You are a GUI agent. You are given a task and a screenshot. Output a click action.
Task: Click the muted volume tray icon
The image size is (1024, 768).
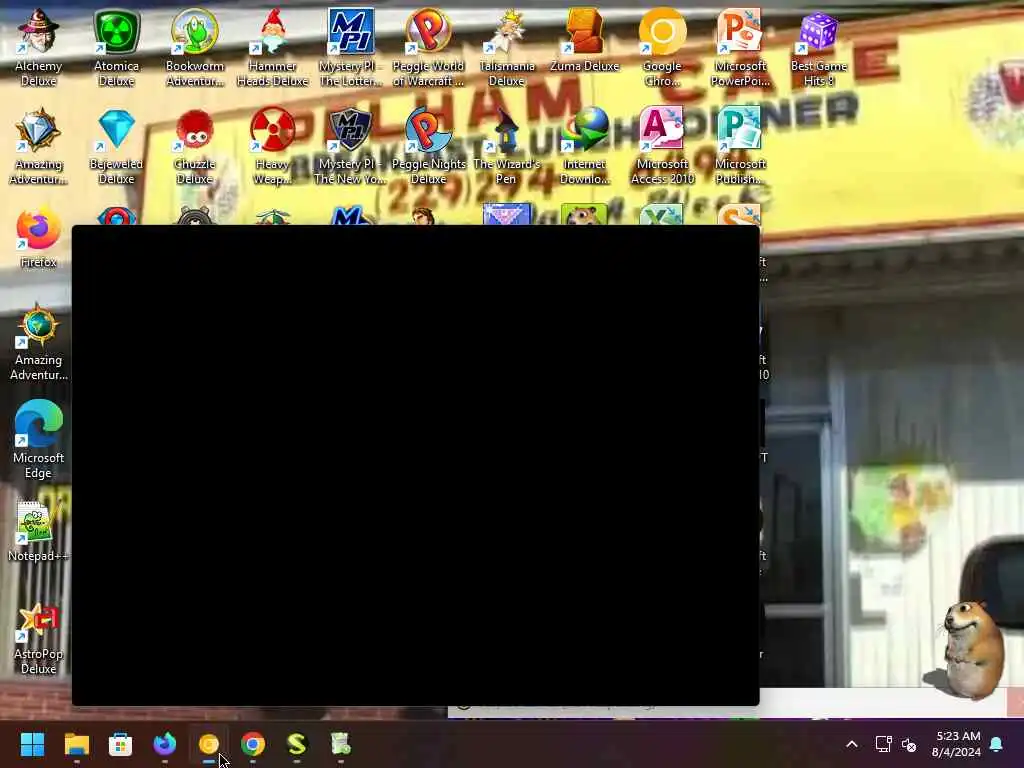point(909,744)
